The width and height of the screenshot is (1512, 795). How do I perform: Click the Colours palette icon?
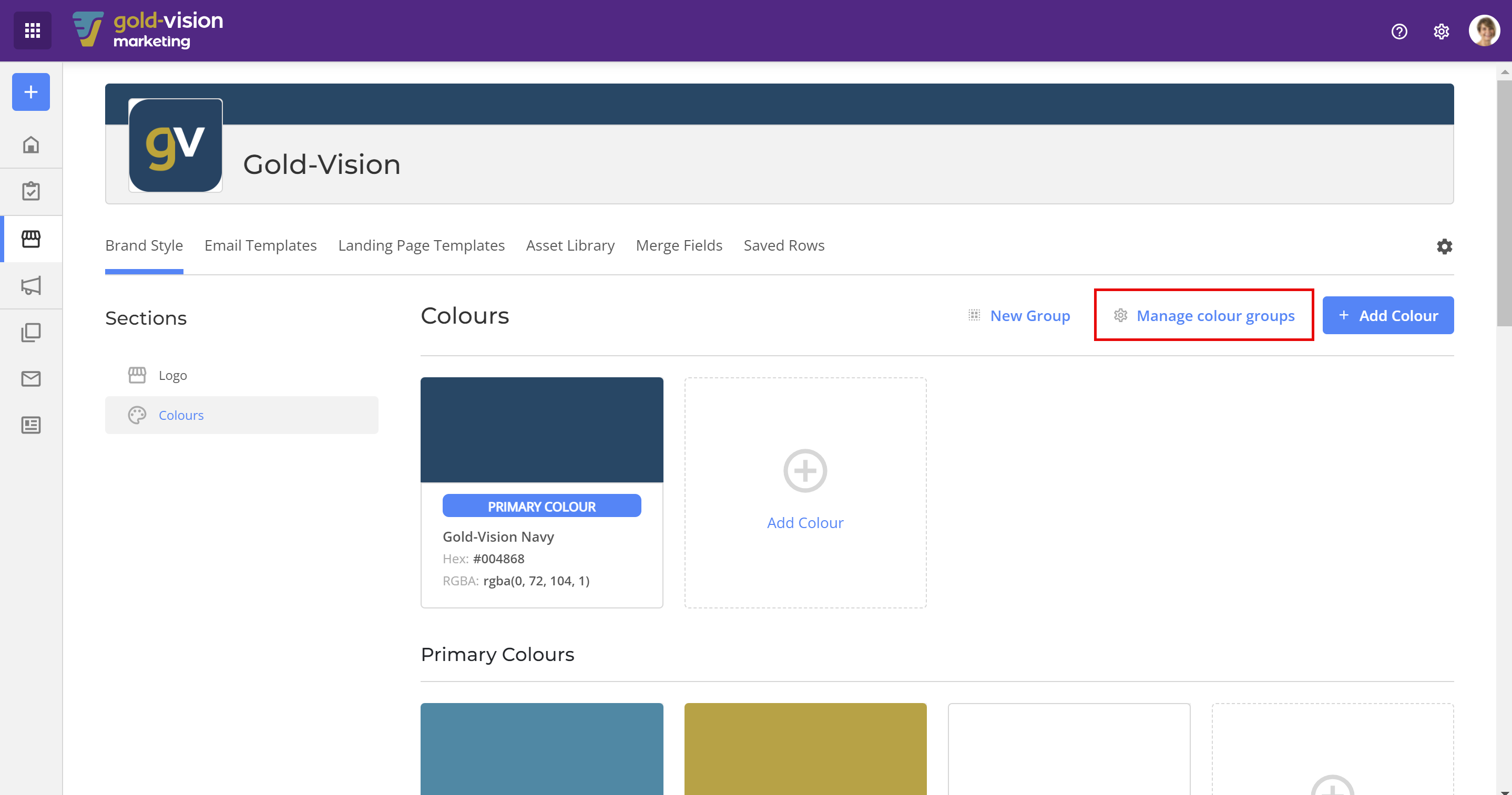pos(137,416)
